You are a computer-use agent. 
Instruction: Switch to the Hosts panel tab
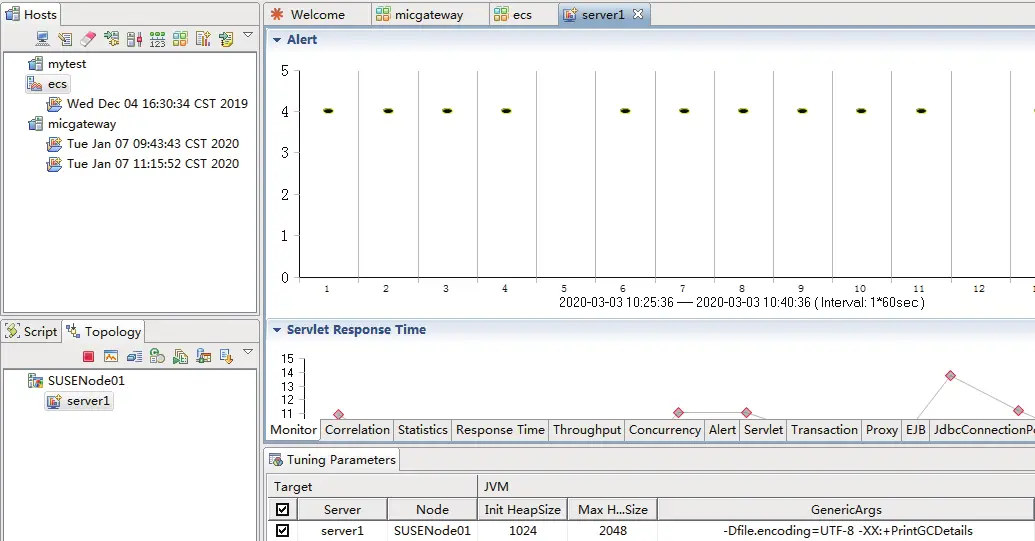(31, 14)
